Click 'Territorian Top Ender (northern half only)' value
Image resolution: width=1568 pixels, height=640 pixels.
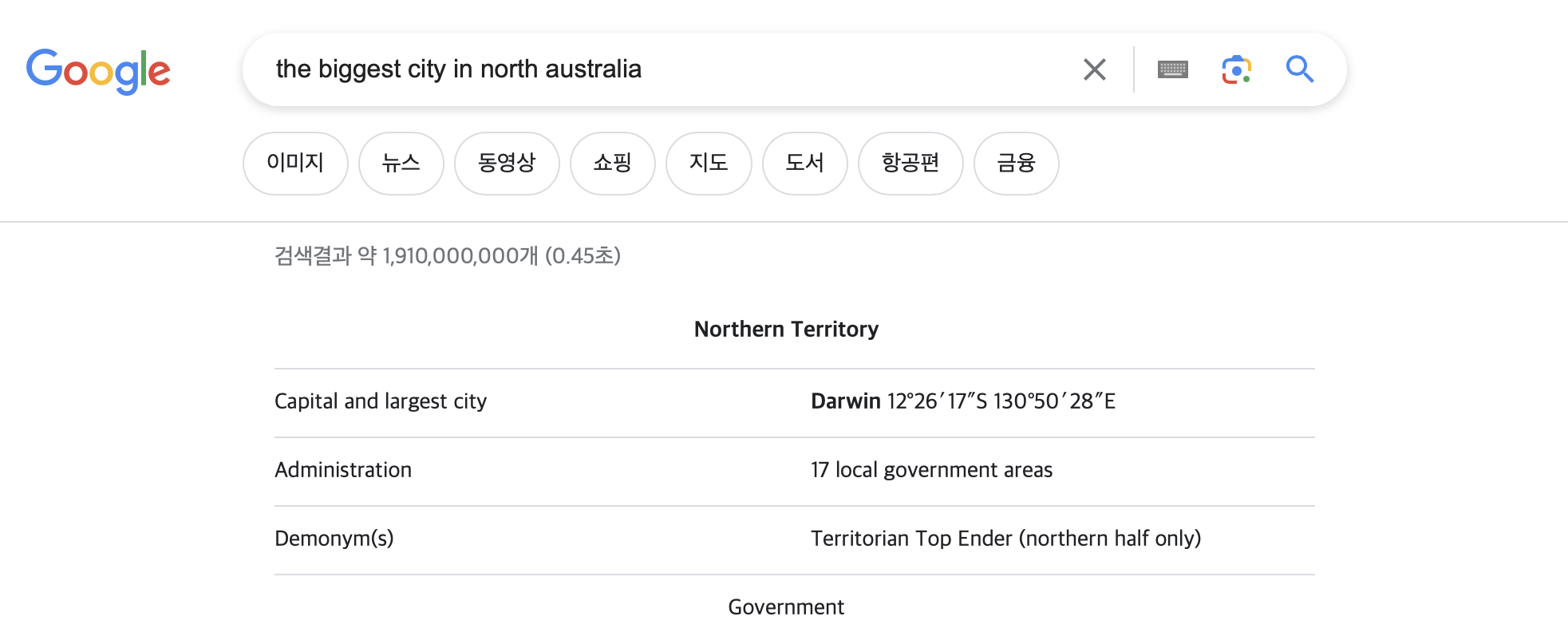pyautogui.click(x=1005, y=539)
